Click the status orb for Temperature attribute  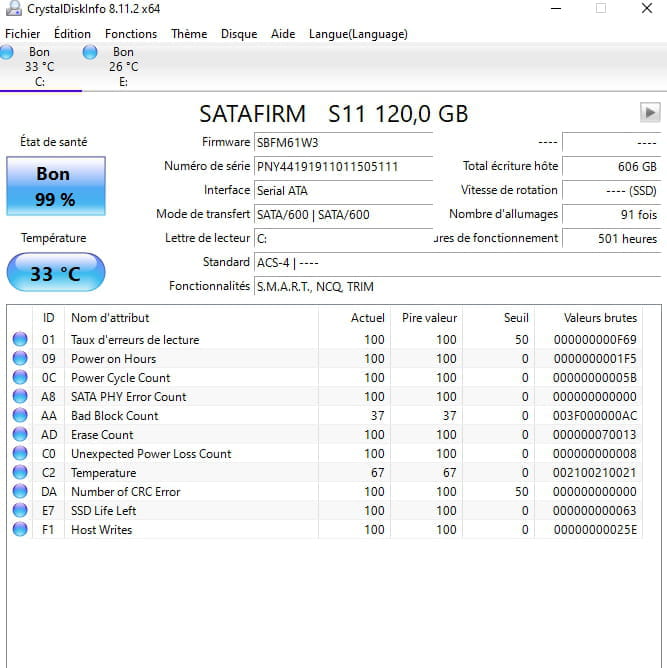[20, 472]
